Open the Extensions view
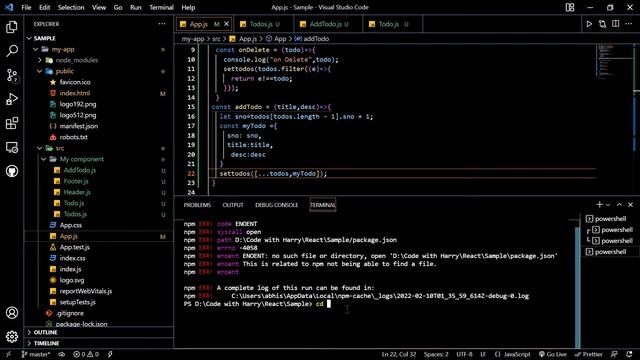This screenshot has width=640, height=360. pos(12,123)
